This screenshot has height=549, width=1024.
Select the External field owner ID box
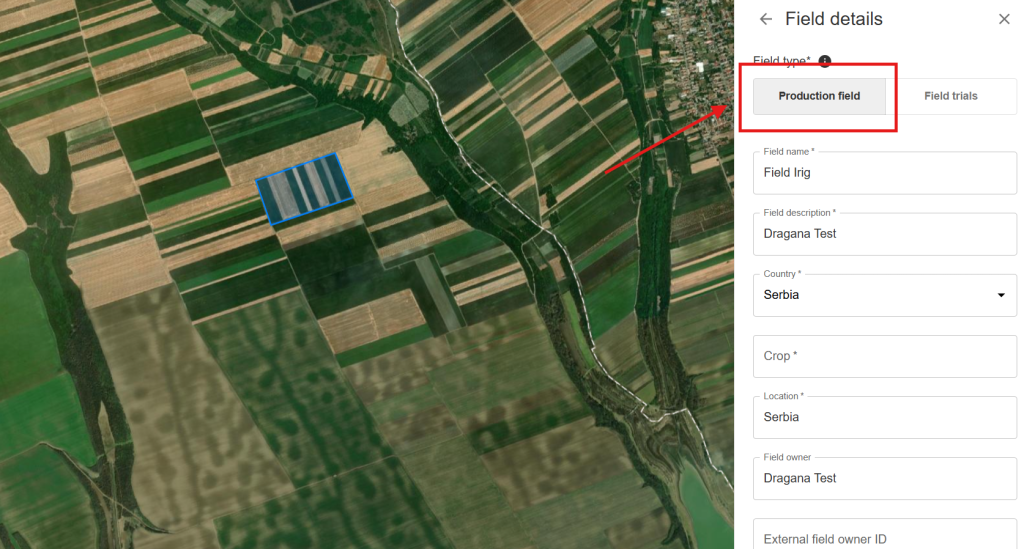(x=884, y=537)
